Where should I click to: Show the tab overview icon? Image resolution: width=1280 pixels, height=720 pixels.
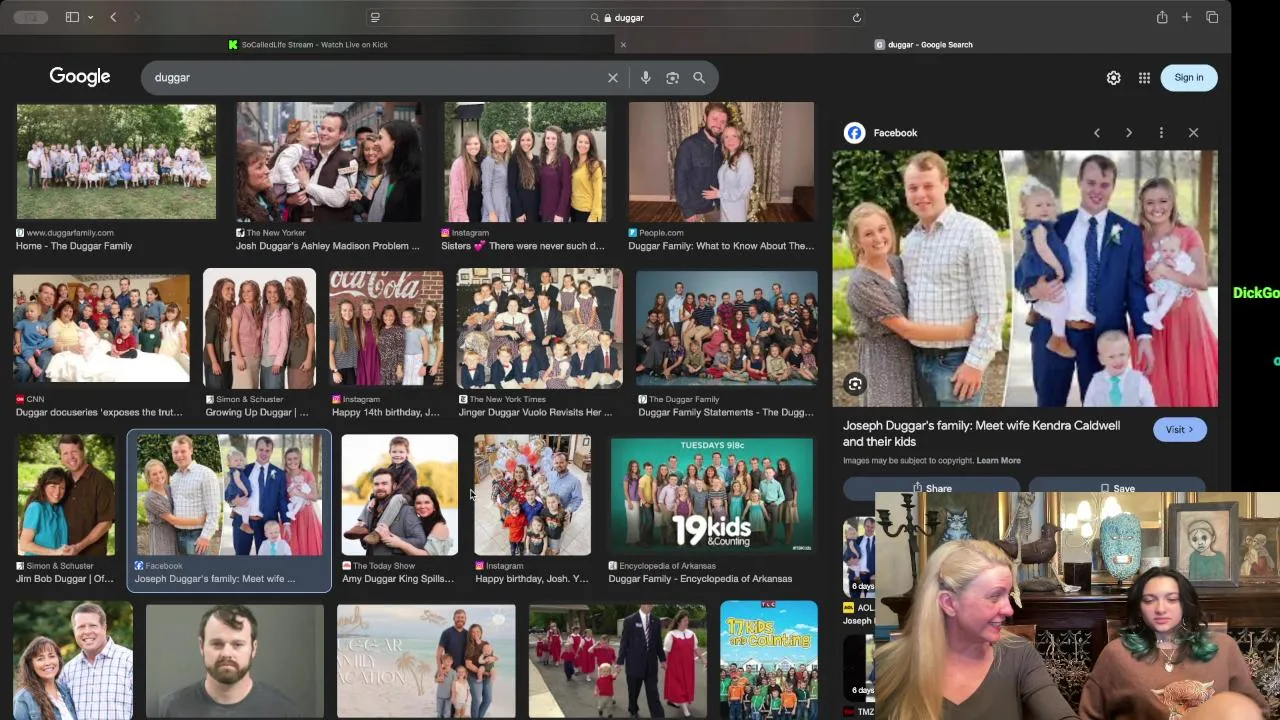click(1212, 17)
